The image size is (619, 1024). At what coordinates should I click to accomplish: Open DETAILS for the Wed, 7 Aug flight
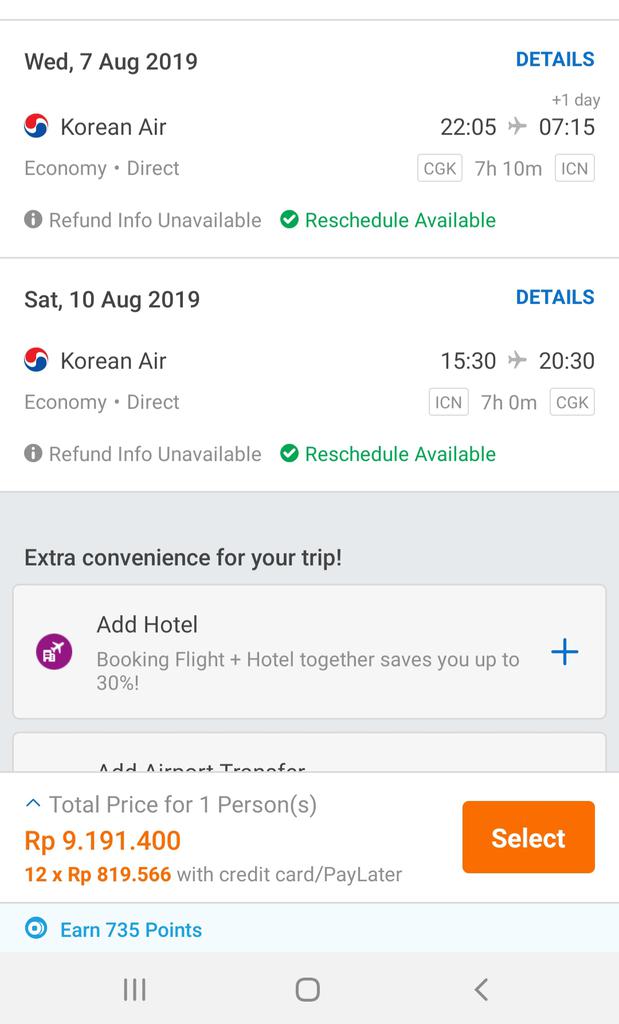point(555,60)
